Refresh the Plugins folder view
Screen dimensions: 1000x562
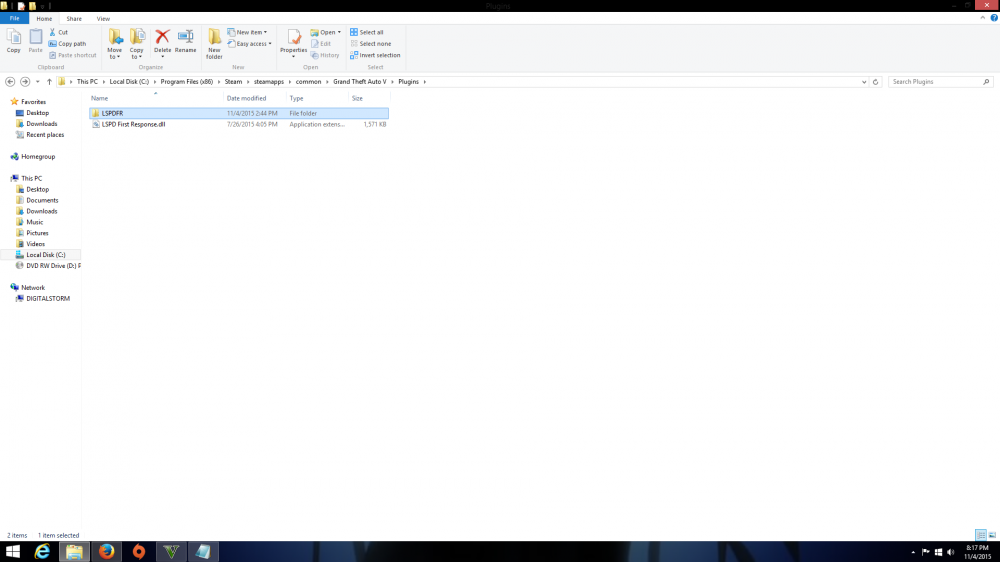click(876, 82)
